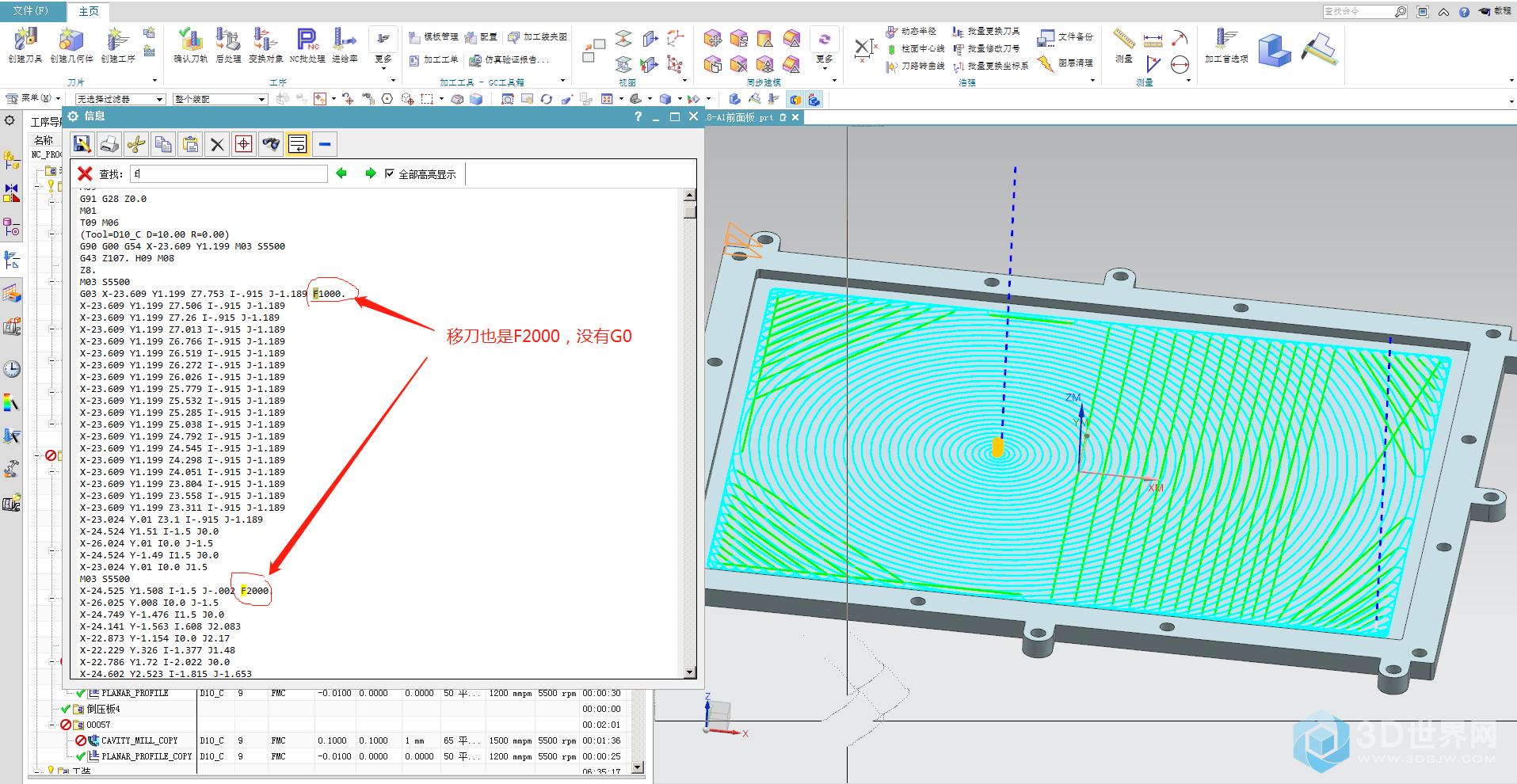Select 倒压板4 tree item
1517x784 pixels.
[x=103, y=709]
